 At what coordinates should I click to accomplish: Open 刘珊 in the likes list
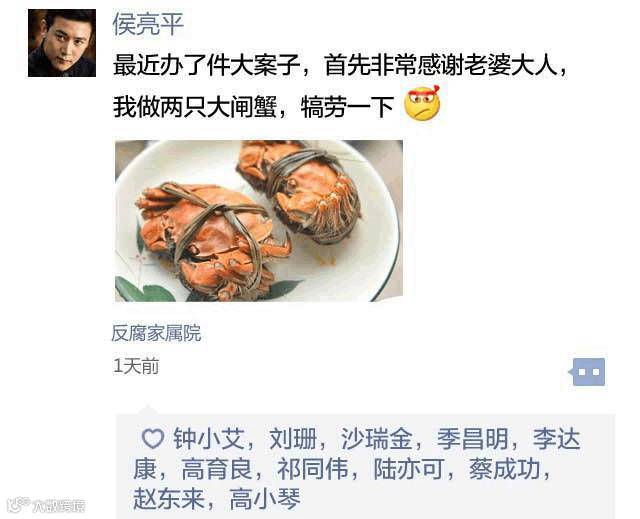(x=293, y=439)
